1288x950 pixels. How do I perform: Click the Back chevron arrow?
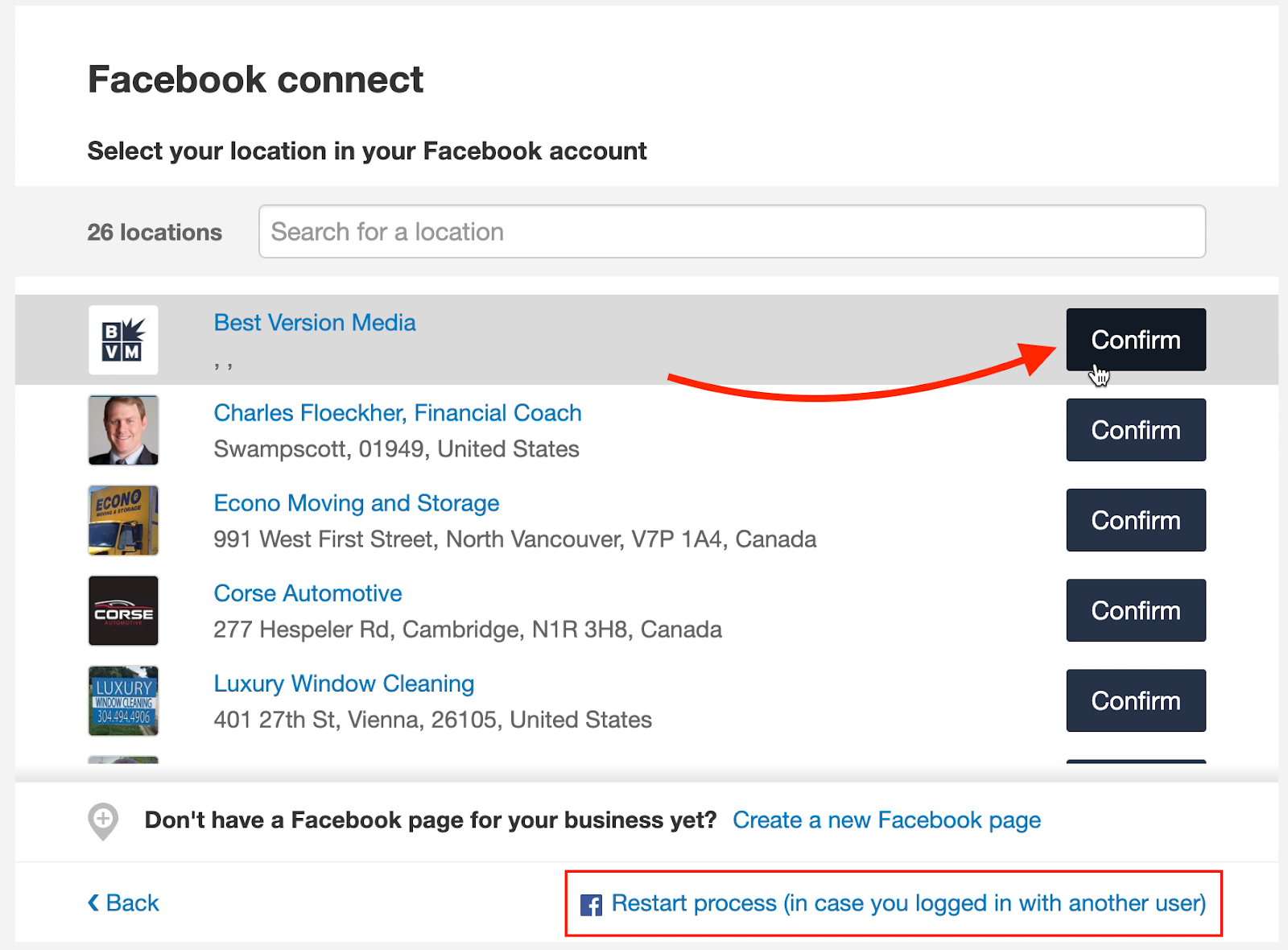tap(93, 903)
